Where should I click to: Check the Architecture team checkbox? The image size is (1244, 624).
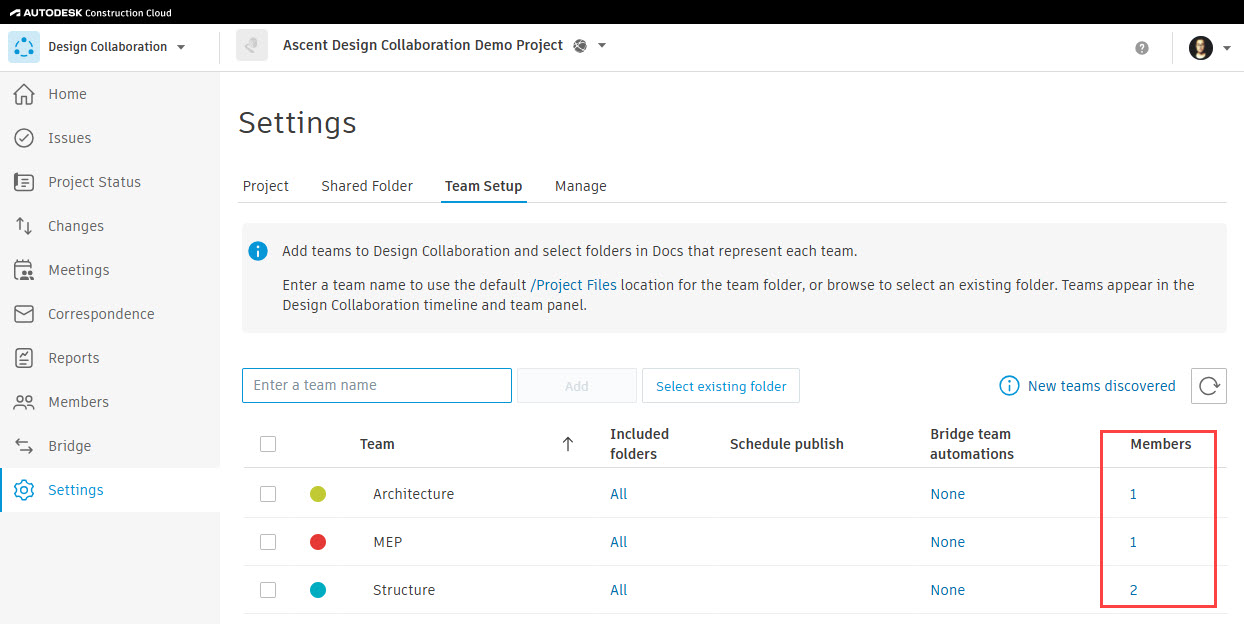pyautogui.click(x=268, y=494)
